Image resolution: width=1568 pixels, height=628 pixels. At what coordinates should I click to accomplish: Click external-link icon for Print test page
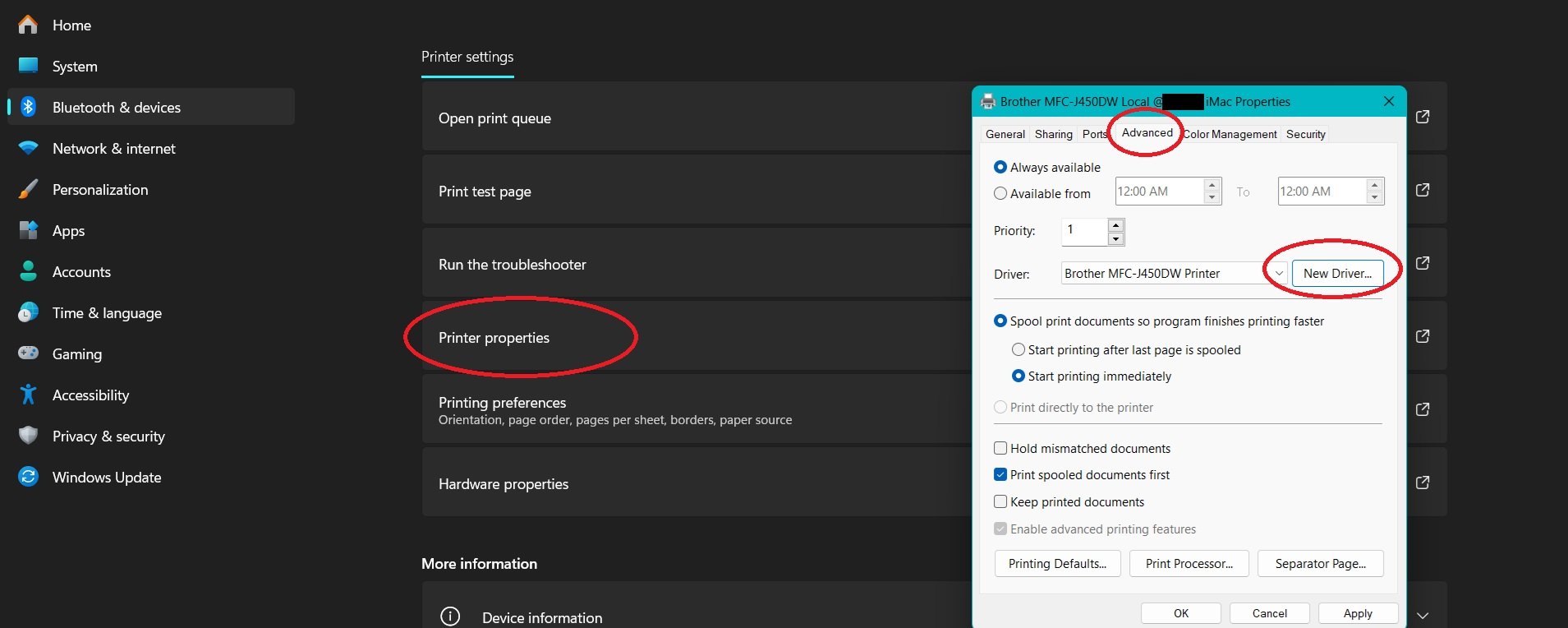pos(1423,190)
